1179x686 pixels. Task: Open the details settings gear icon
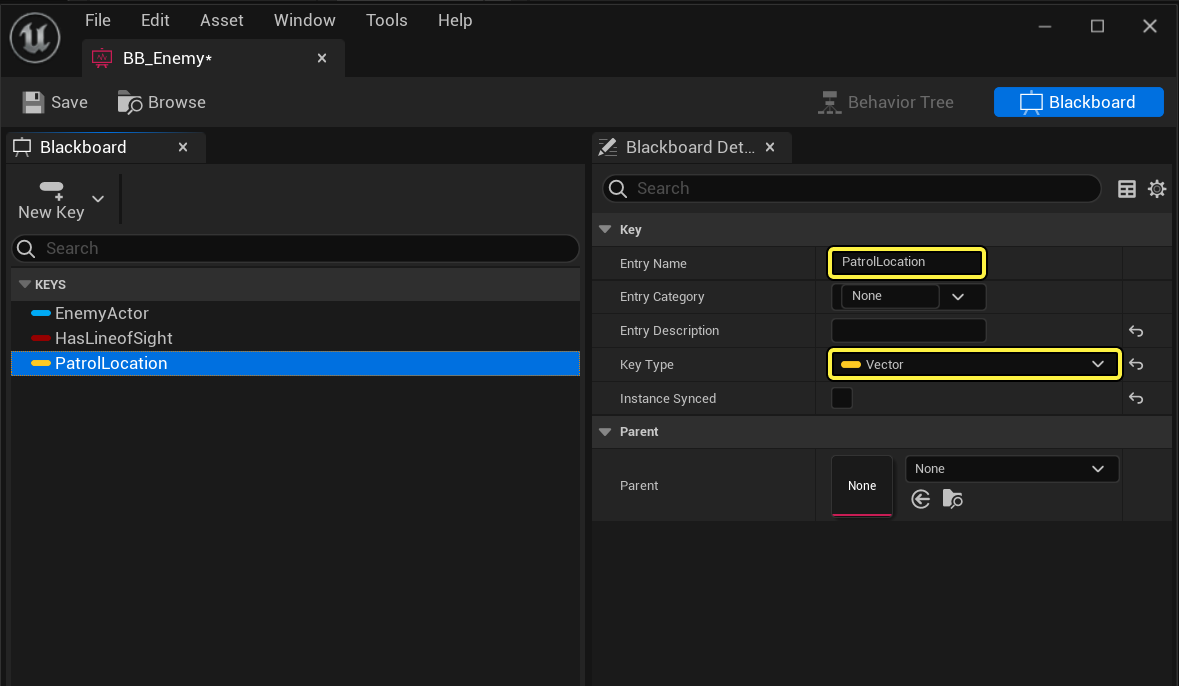point(1157,189)
